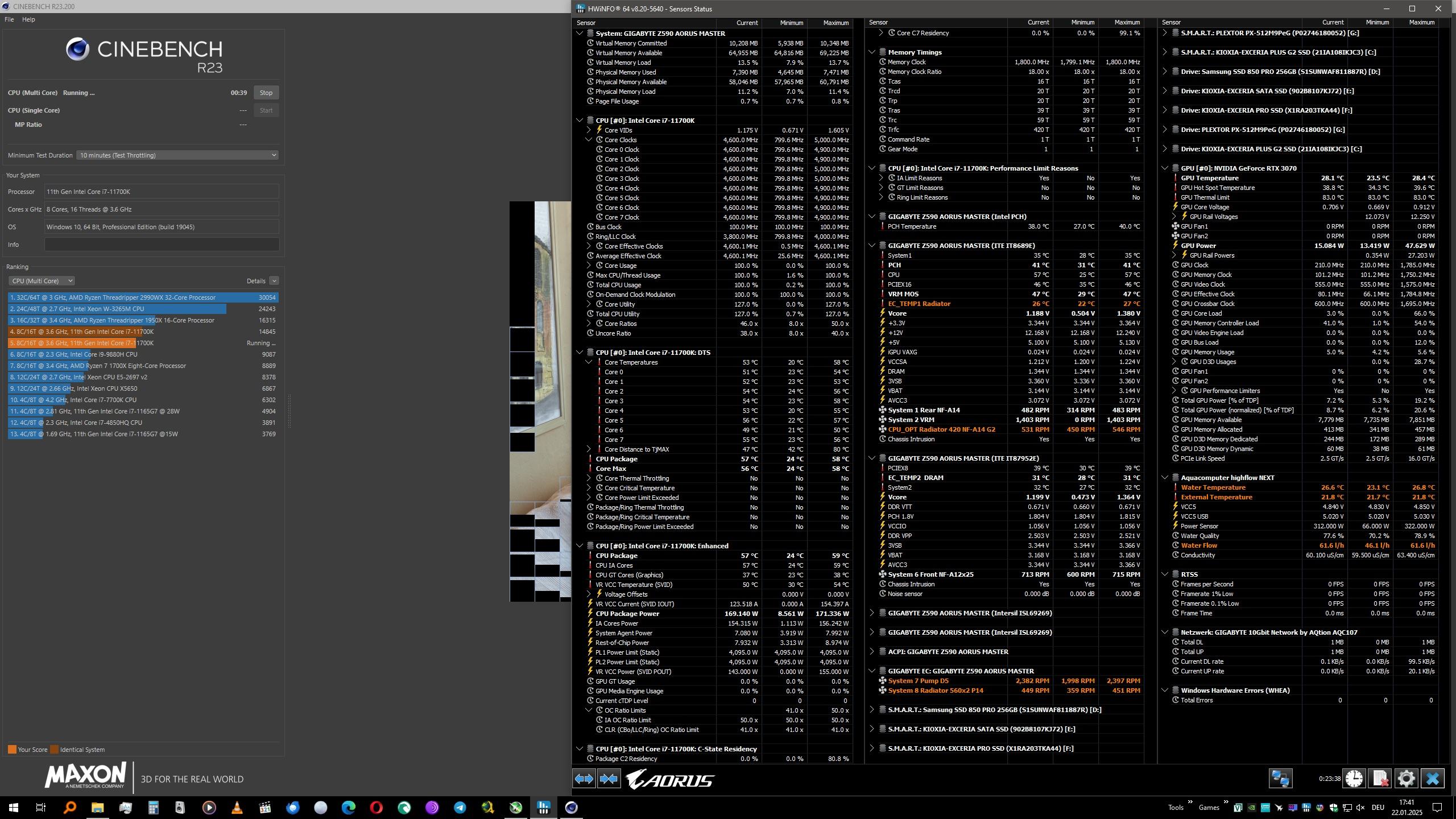Screen dimensions: 1456x819
Task: Click the empty Info input field
Action: click(x=162, y=245)
